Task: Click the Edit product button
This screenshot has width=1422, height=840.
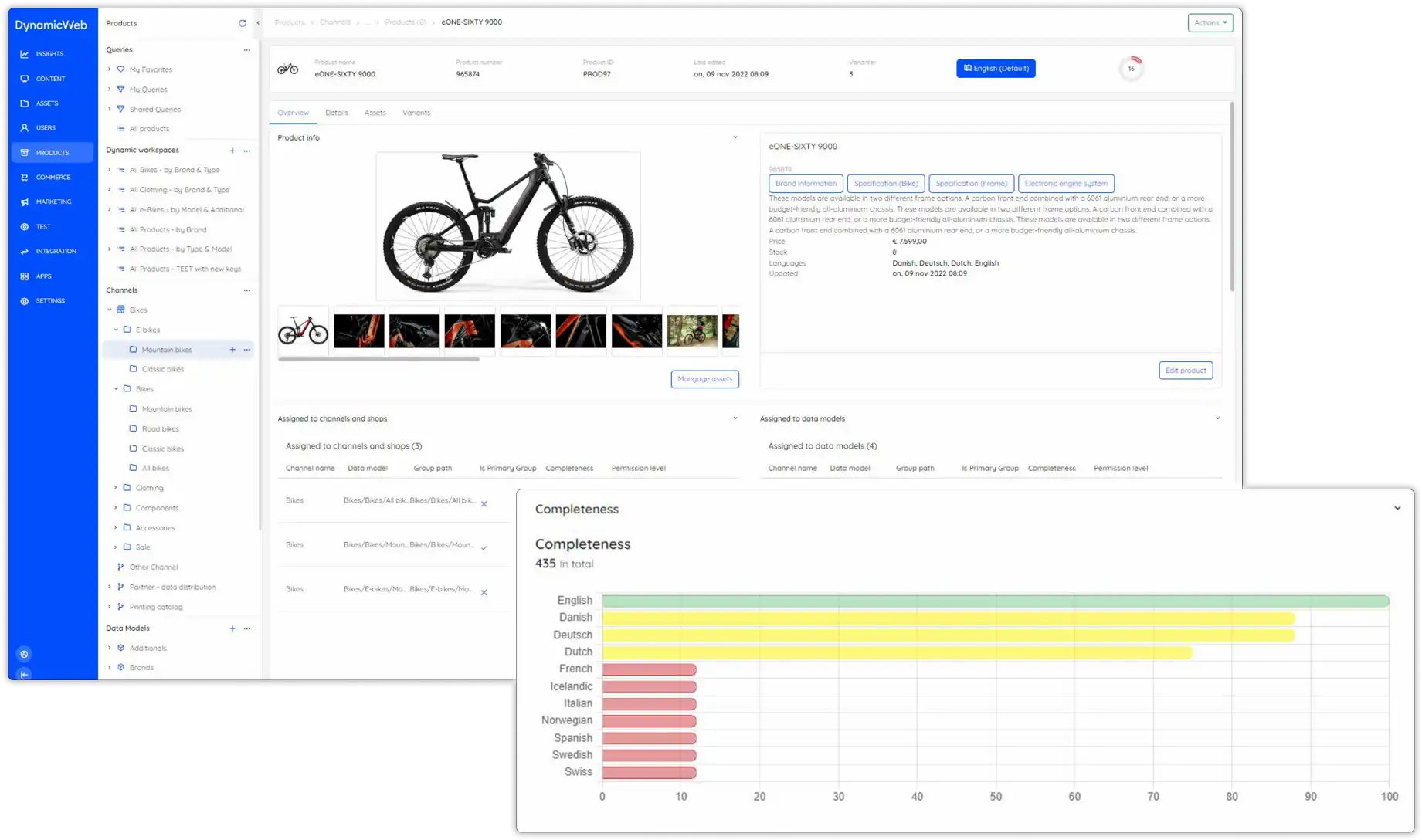Action: pos(1186,371)
